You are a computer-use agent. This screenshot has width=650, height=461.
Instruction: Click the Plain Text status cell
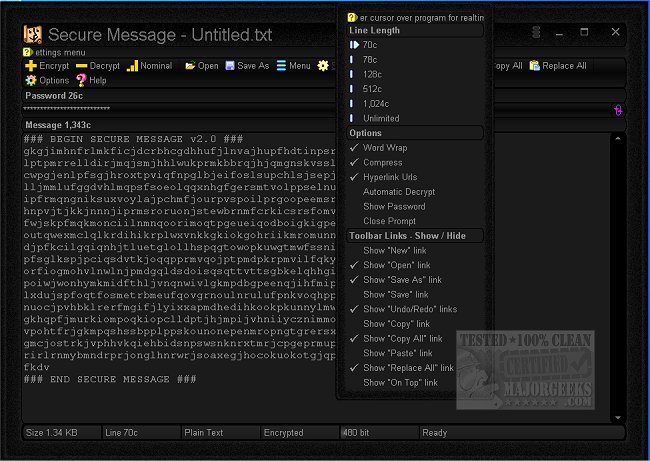pyautogui.click(x=221, y=433)
